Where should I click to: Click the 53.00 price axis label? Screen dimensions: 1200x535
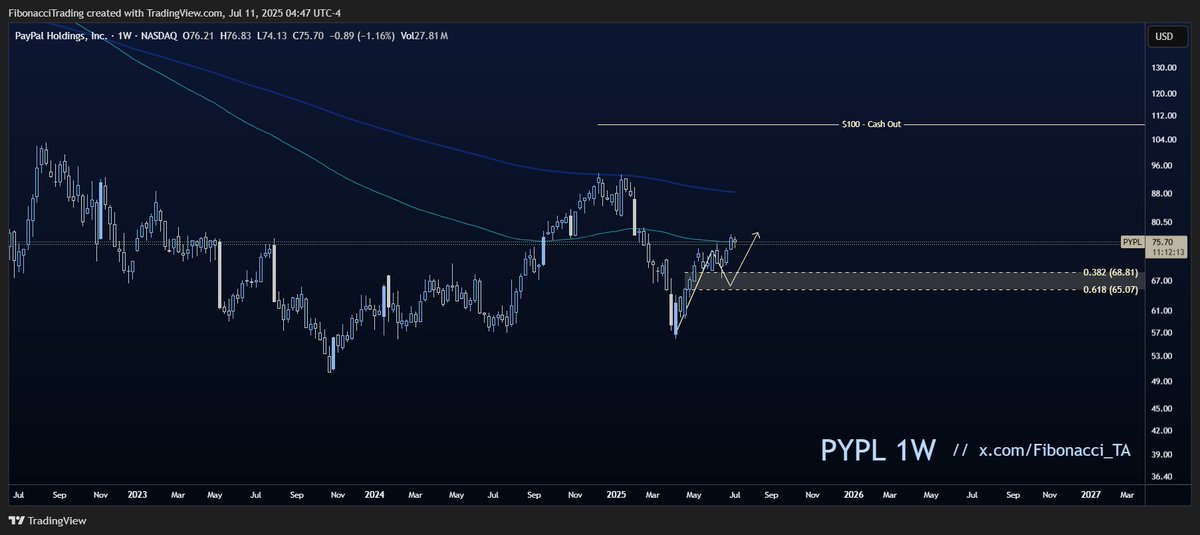click(x=1161, y=356)
